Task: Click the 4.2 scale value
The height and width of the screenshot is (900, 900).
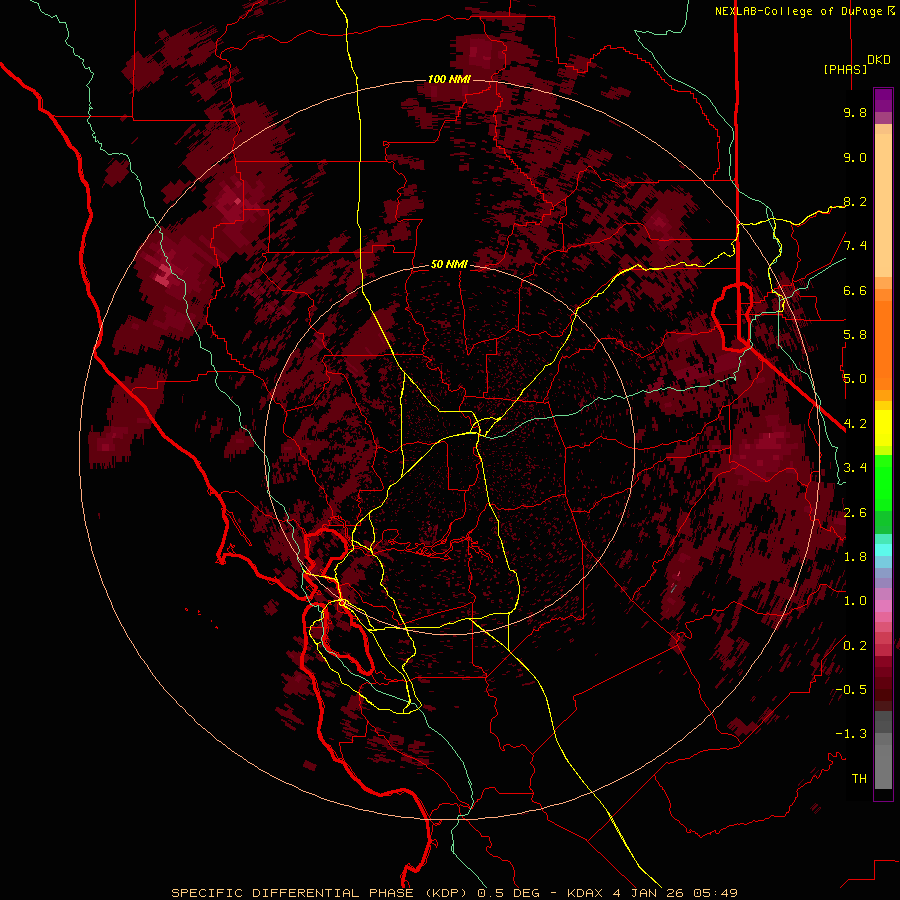Action: [855, 424]
